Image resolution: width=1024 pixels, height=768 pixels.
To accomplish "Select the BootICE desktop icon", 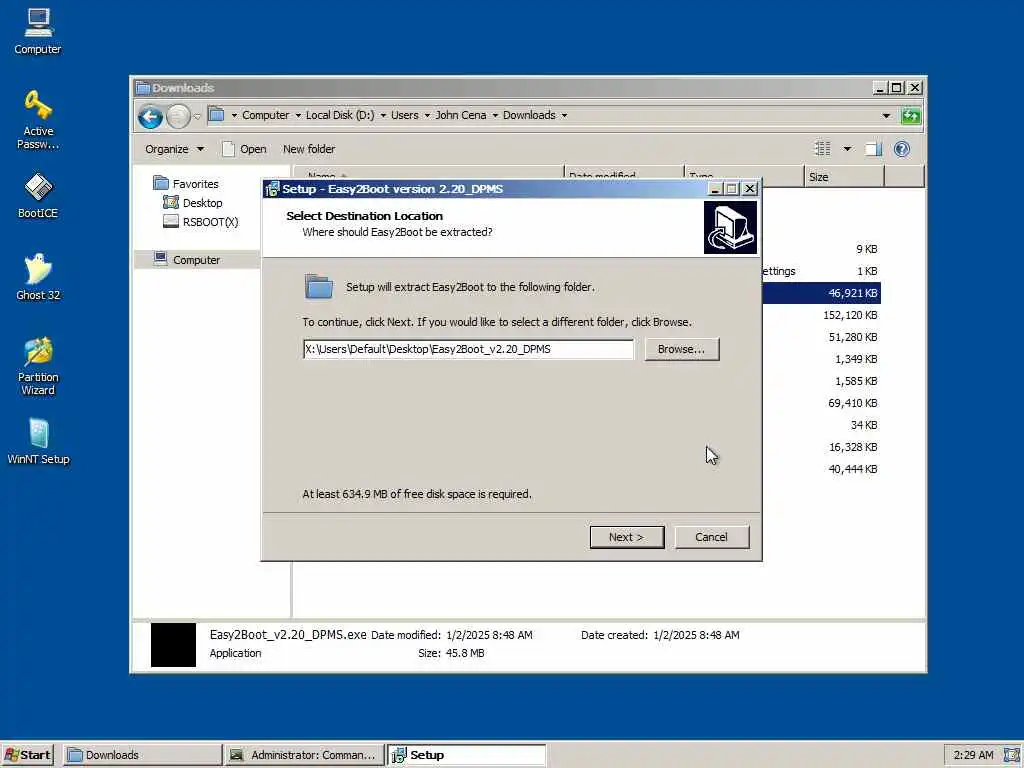I will click(x=38, y=195).
